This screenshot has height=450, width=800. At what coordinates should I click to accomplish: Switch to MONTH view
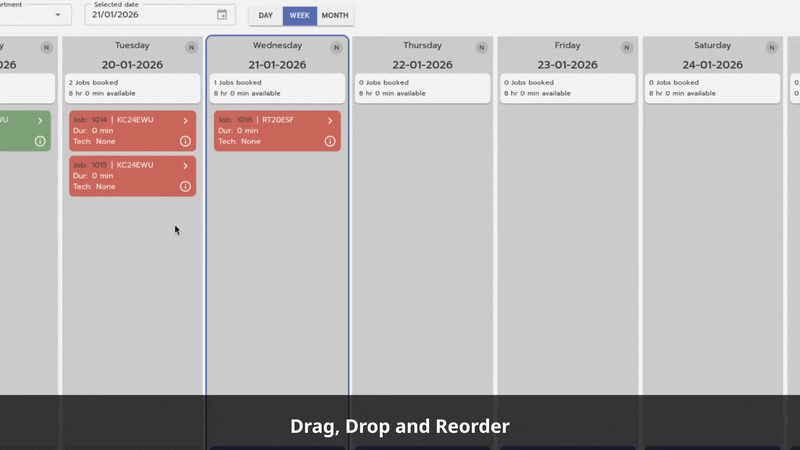(x=335, y=15)
